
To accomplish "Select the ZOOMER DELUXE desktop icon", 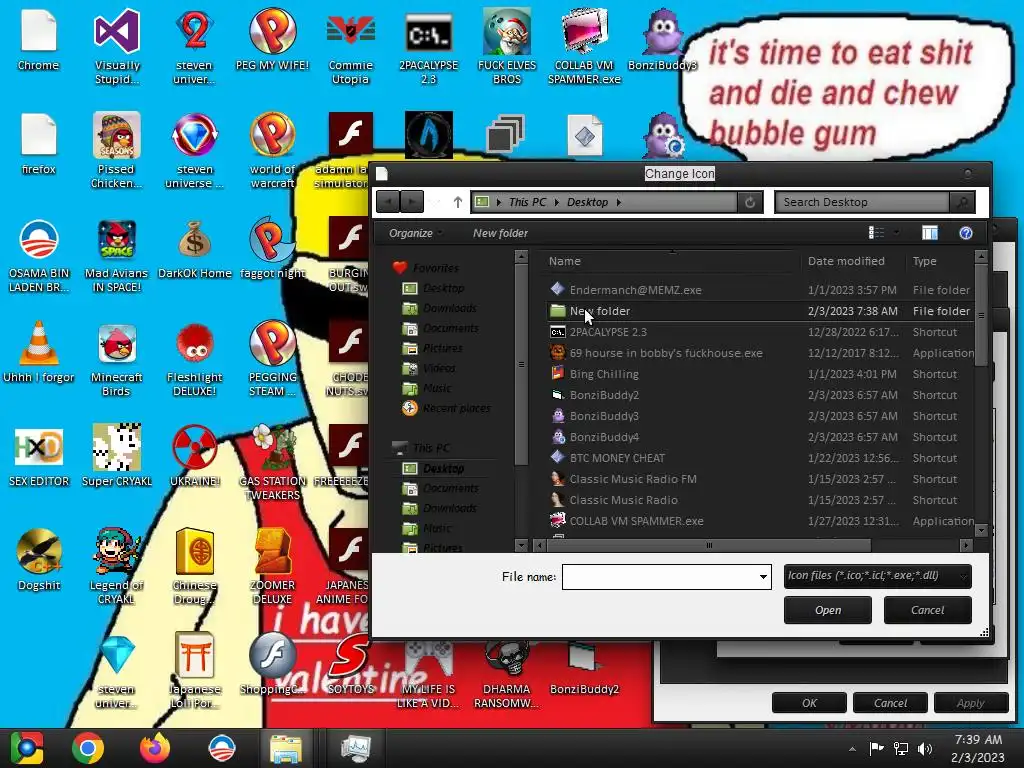I will click(272, 566).
